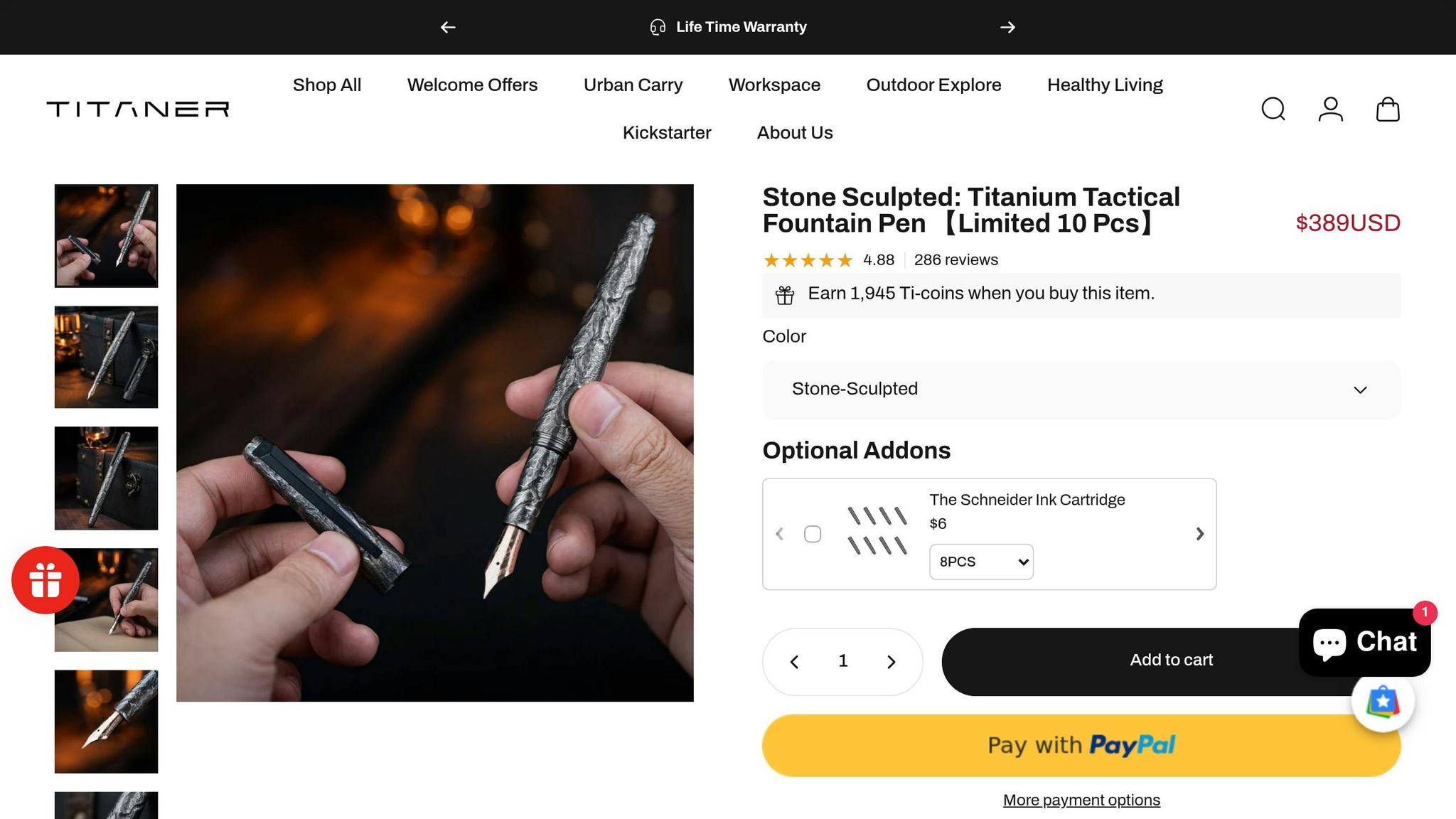1456x819 pixels.
Task: Expand the Stone-Sculpted color dropdown
Action: pyautogui.click(x=1081, y=390)
